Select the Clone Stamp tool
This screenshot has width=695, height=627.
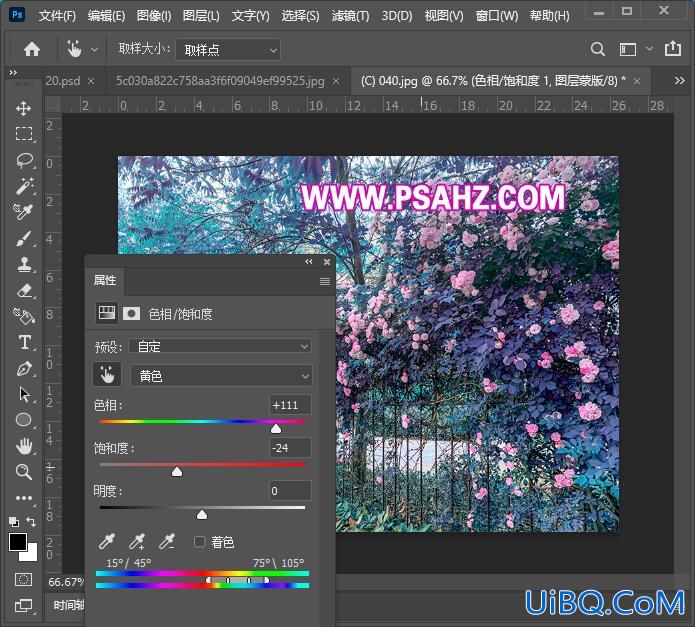(24, 265)
